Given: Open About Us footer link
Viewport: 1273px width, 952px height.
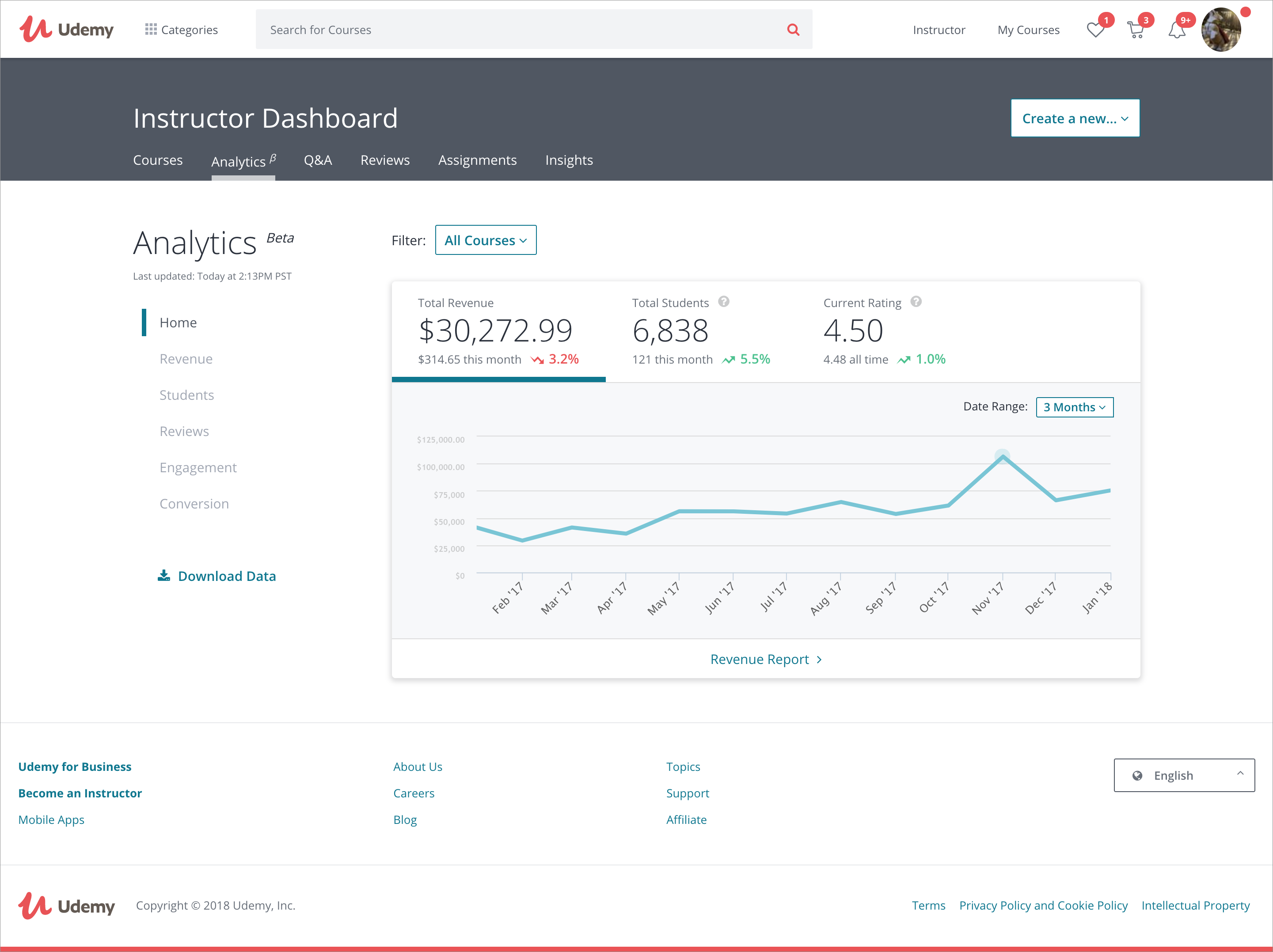Looking at the screenshot, I should pyautogui.click(x=418, y=767).
